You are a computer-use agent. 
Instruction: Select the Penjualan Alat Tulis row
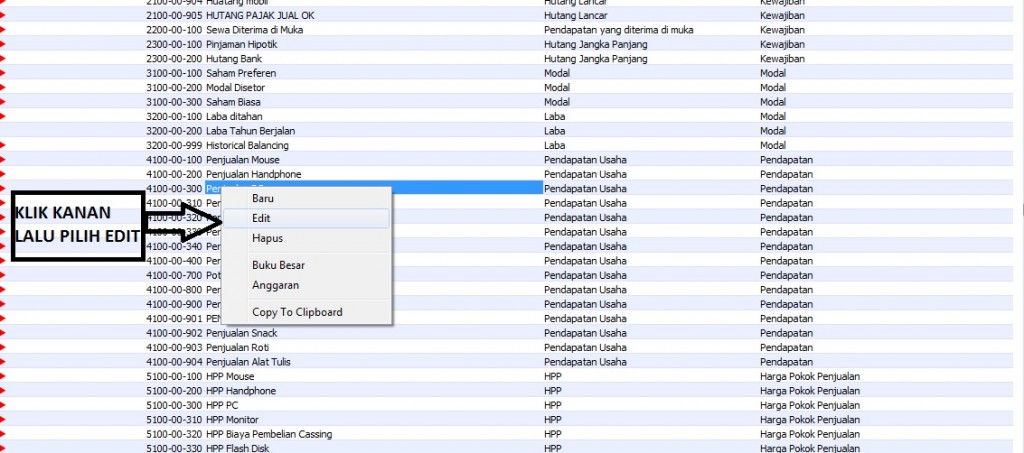pyautogui.click(x=248, y=362)
